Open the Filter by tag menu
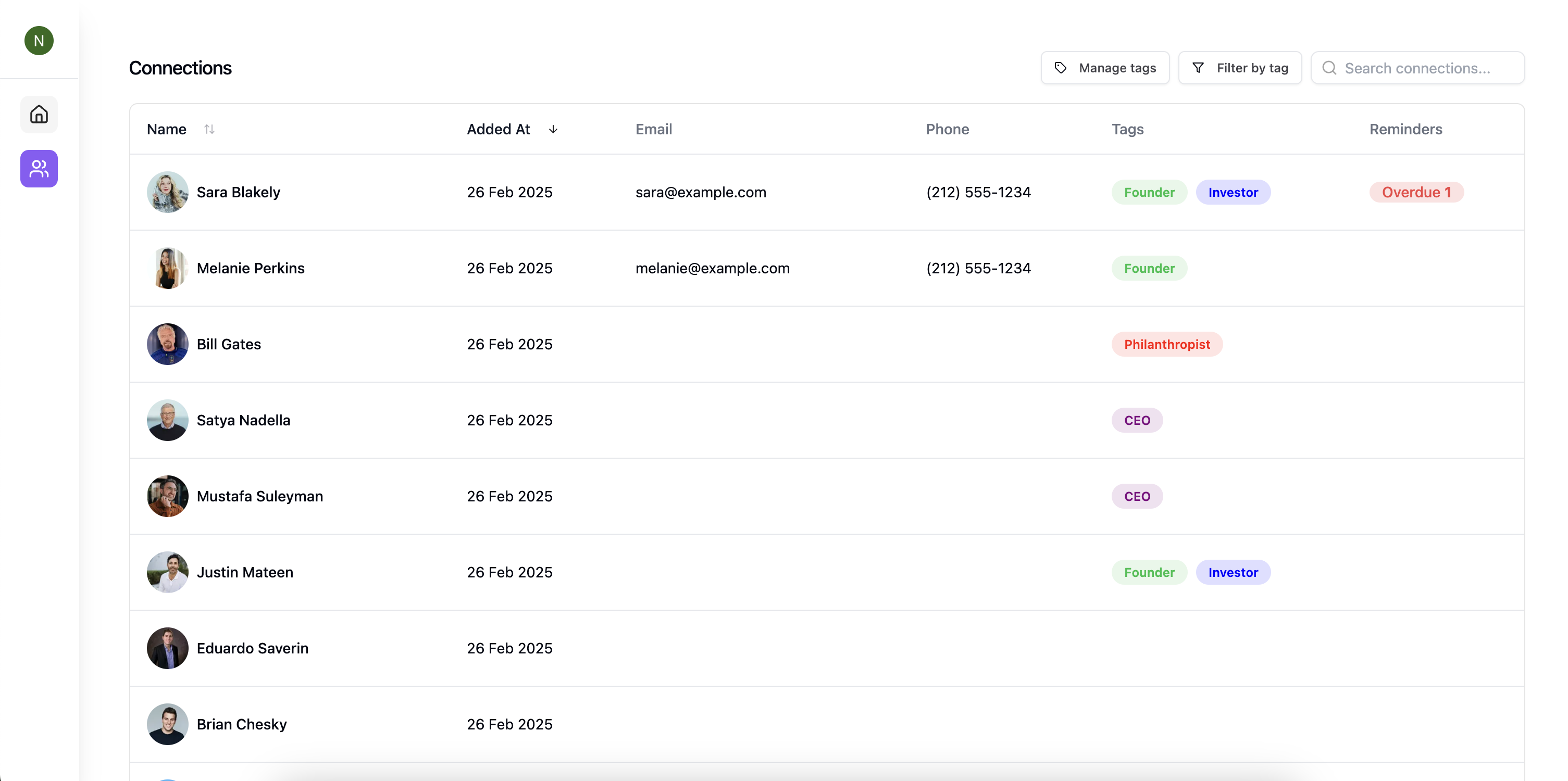Viewport: 1568px width, 781px height. (x=1240, y=68)
